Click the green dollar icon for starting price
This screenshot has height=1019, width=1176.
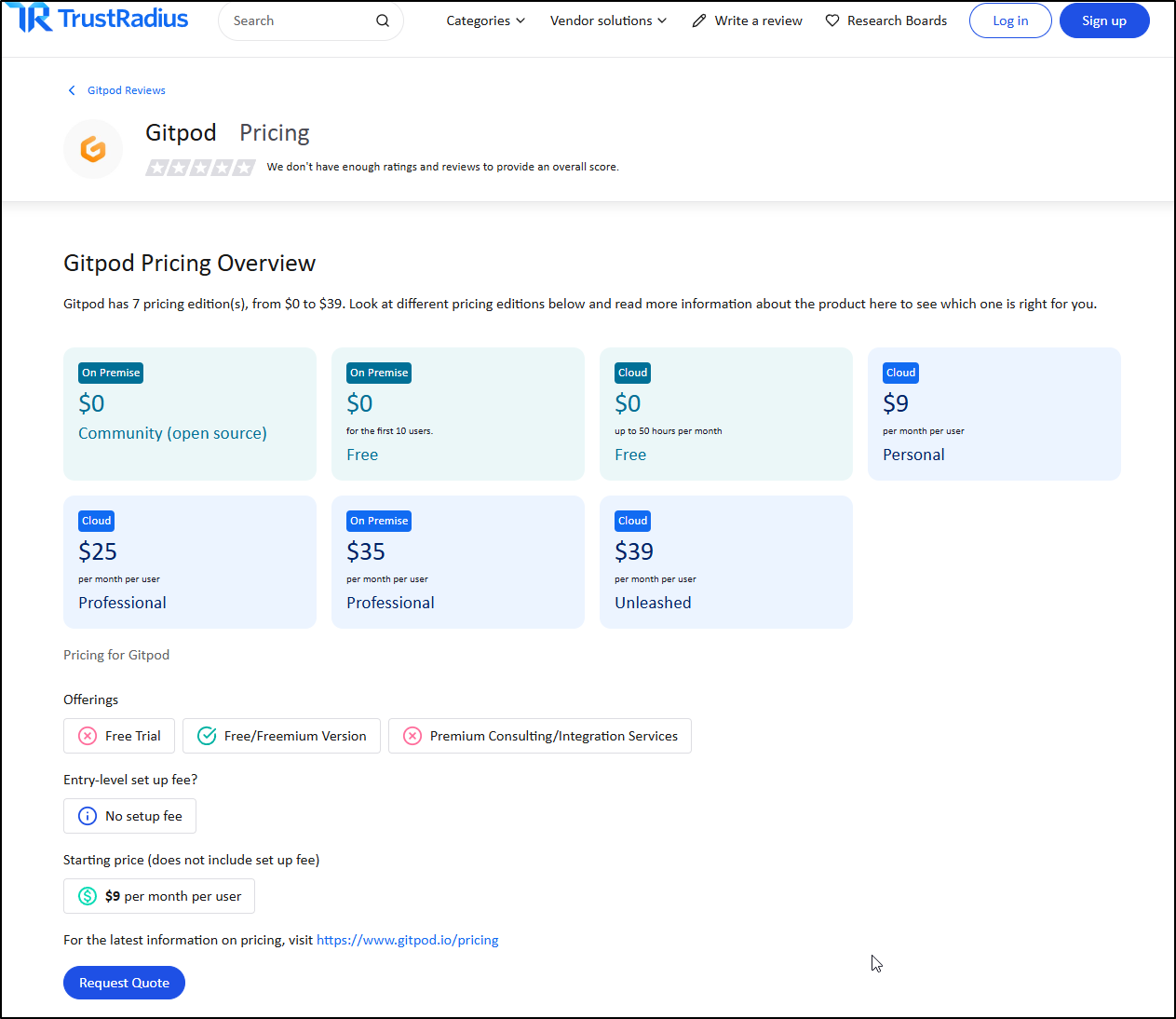(88, 896)
